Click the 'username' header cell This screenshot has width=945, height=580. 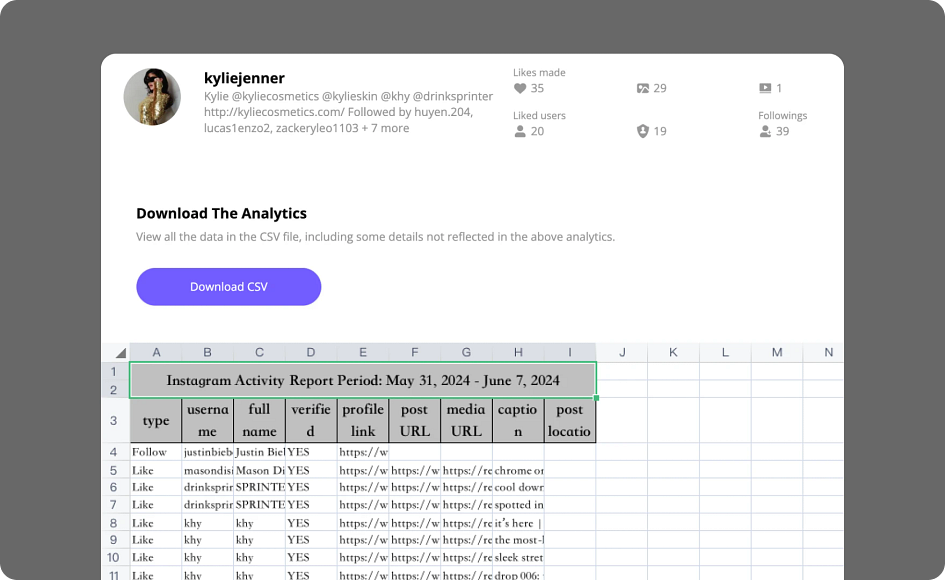[x=207, y=421]
